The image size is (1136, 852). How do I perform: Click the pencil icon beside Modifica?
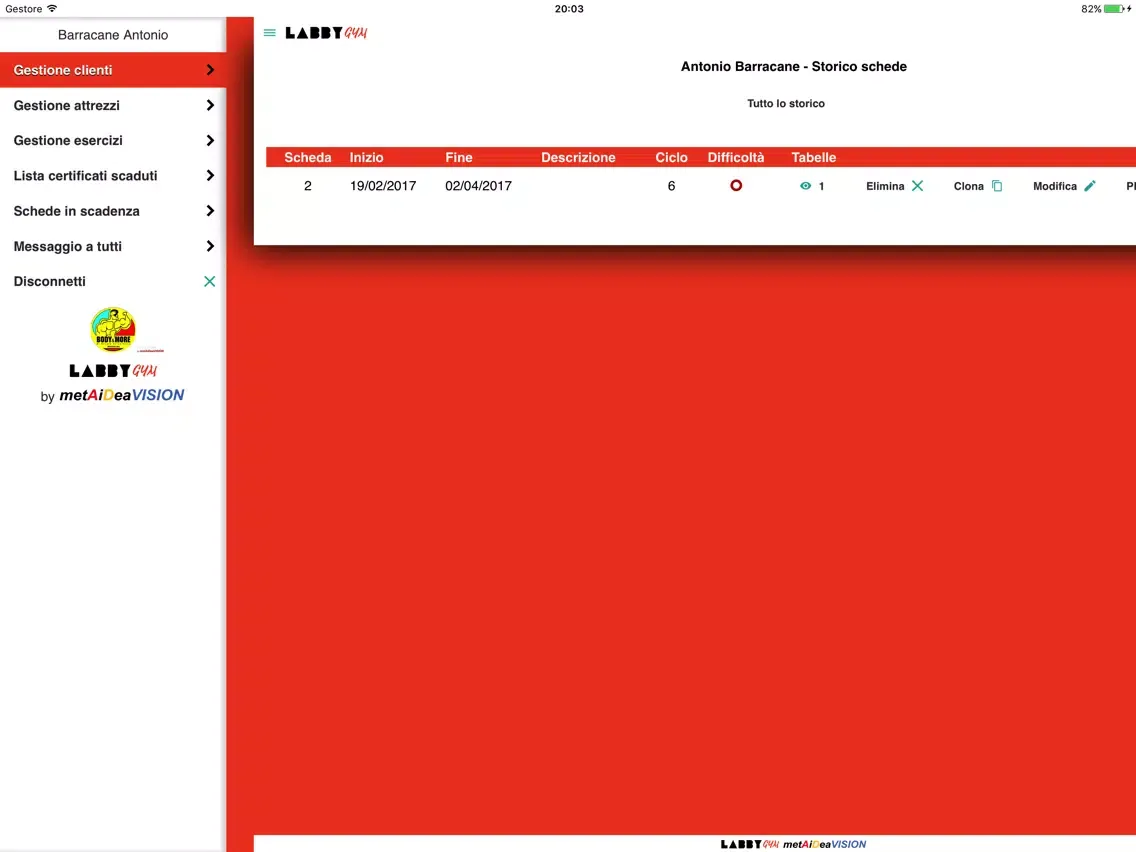[1090, 186]
